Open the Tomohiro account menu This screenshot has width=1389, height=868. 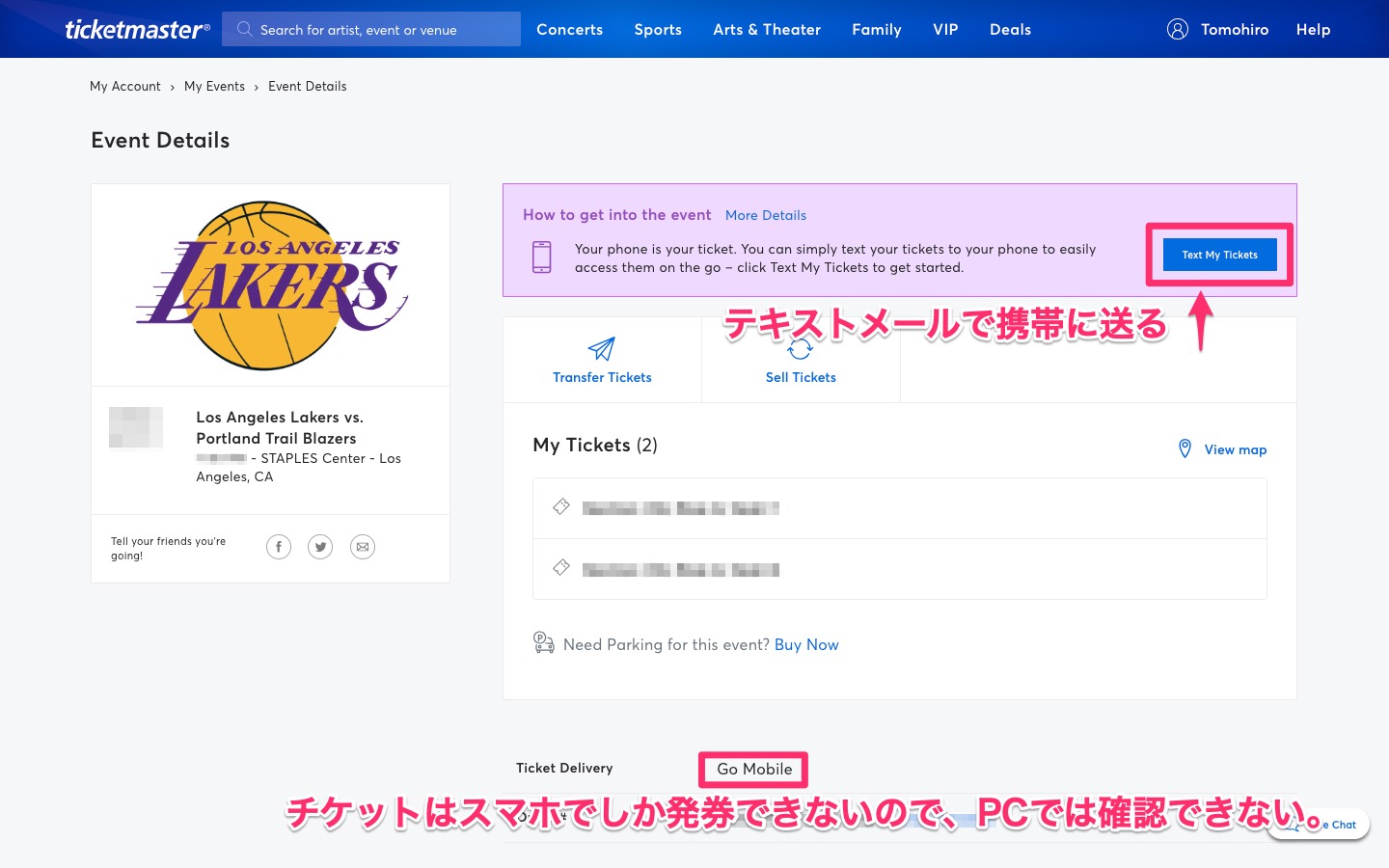1235,29
